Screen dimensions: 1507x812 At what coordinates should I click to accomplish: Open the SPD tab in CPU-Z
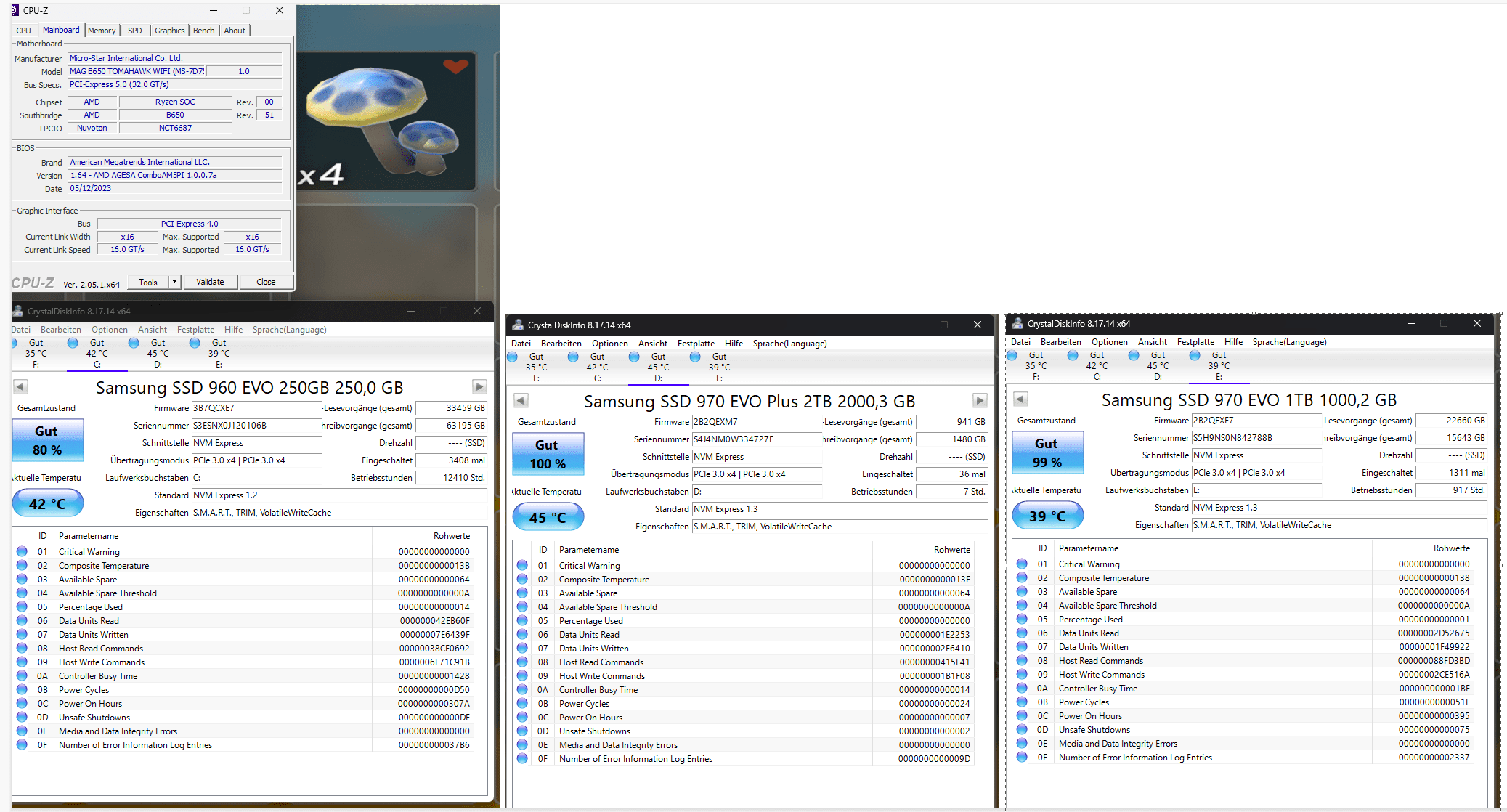135,31
